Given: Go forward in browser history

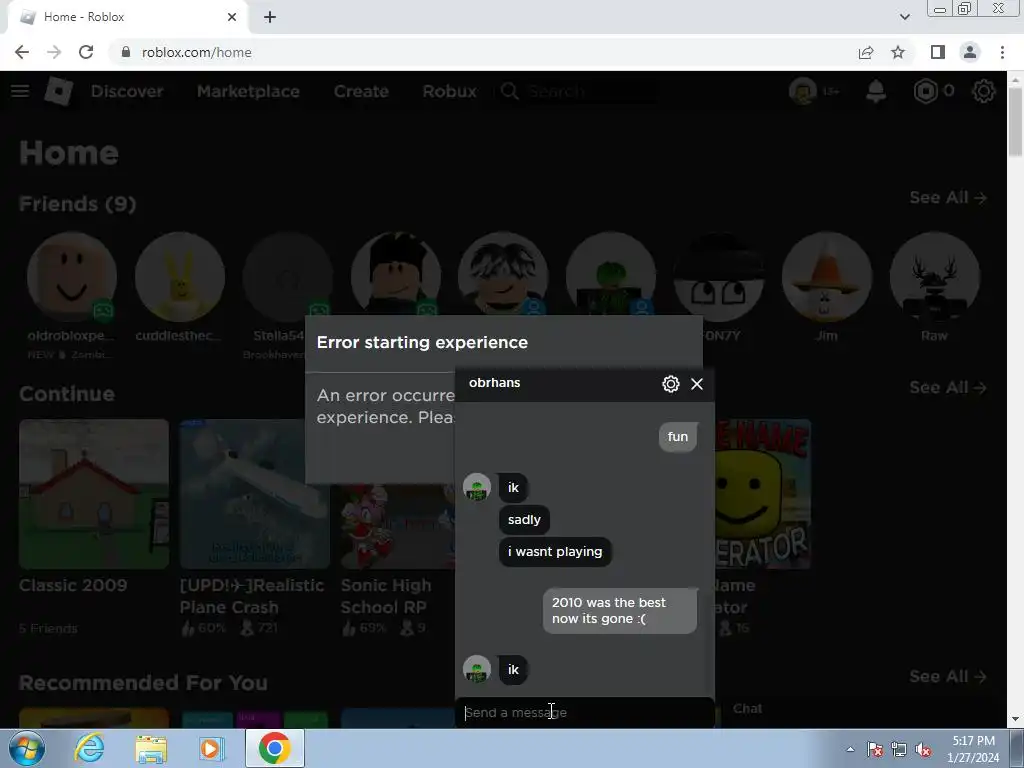Looking at the screenshot, I should (54, 52).
